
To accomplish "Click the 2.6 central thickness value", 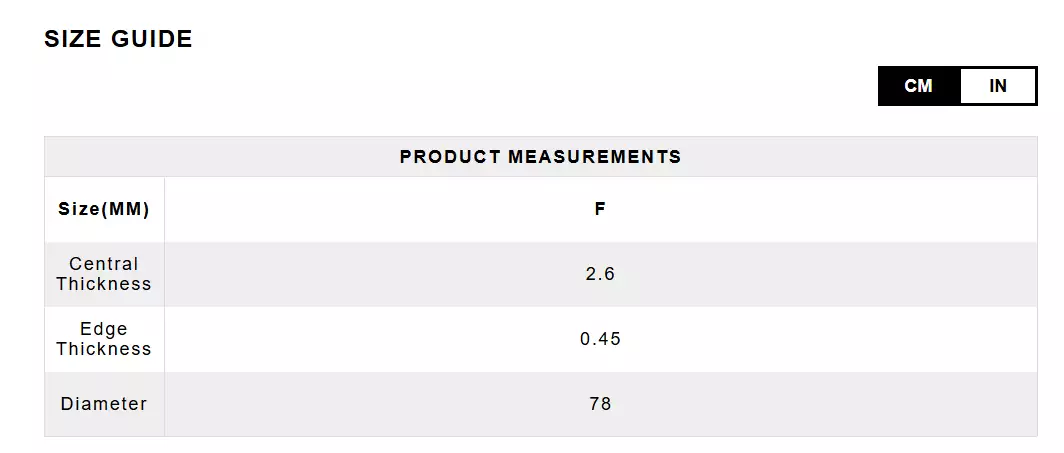I will click(600, 274).
